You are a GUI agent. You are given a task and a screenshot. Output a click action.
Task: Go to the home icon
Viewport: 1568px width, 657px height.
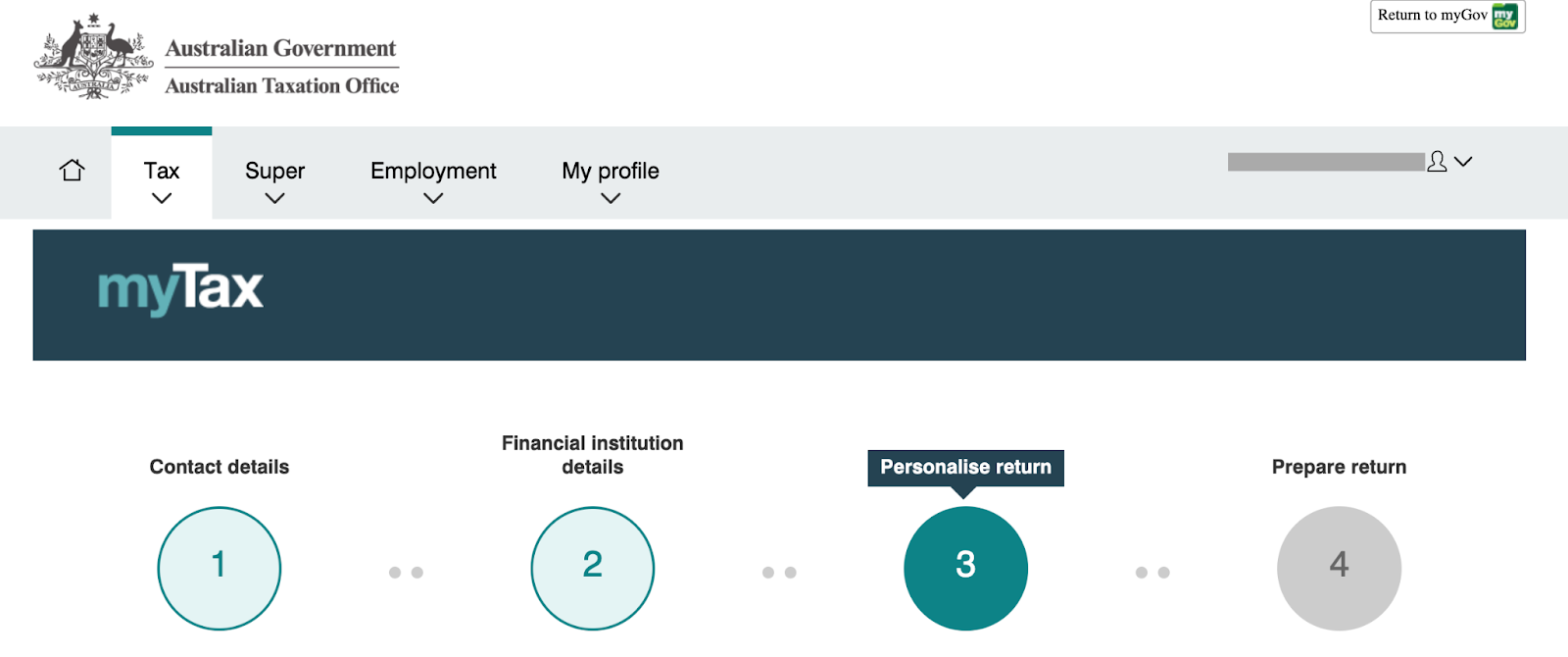point(72,170)
